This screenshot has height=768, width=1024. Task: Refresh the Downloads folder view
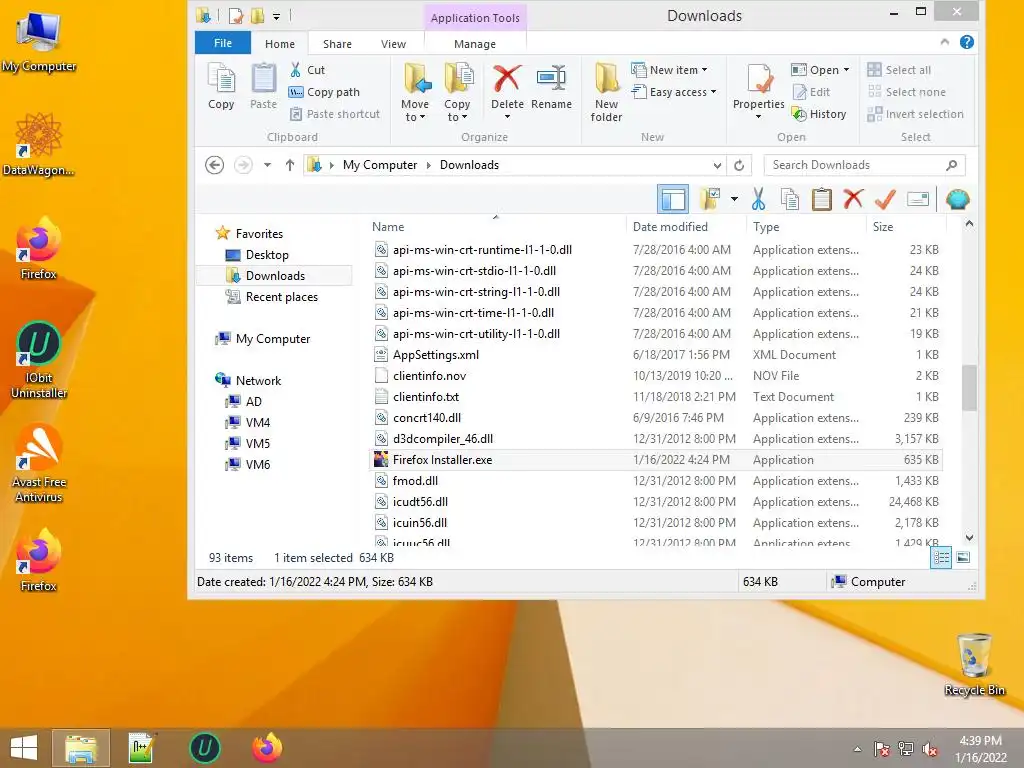[x=739, y=165]
